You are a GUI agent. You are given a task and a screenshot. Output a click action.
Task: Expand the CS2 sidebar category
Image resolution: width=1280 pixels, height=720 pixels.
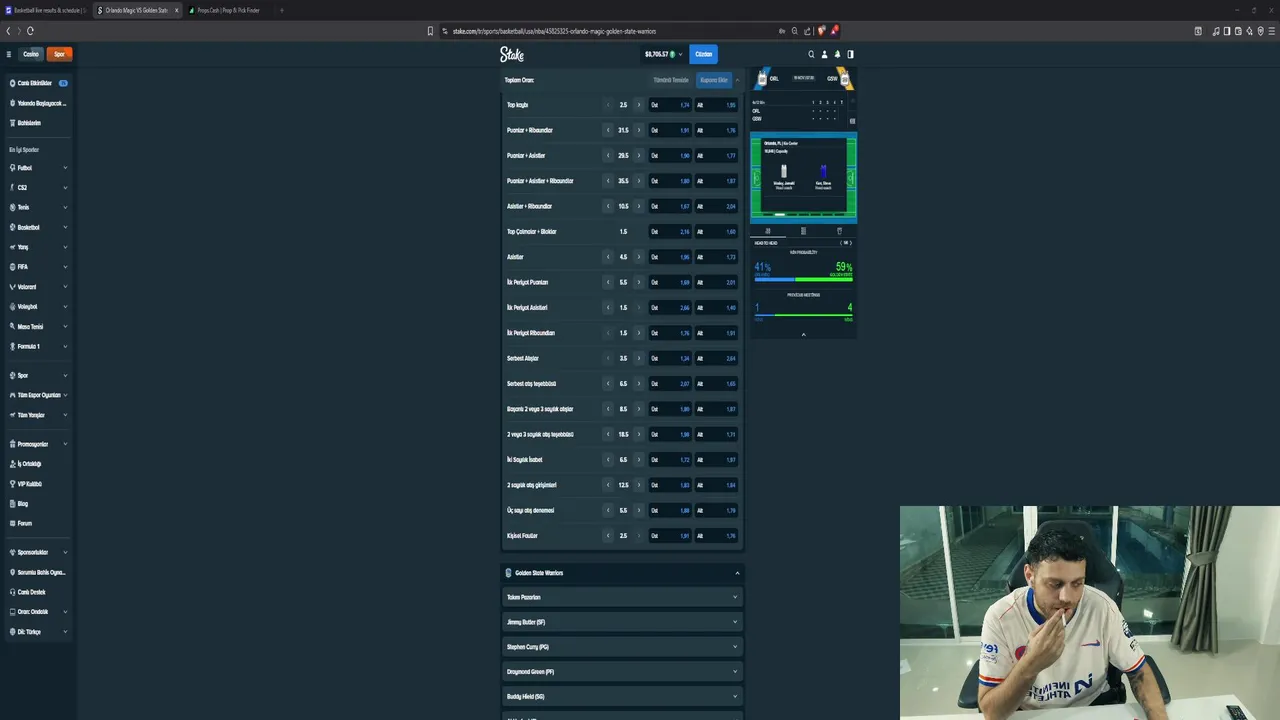(x=38, y=188)
